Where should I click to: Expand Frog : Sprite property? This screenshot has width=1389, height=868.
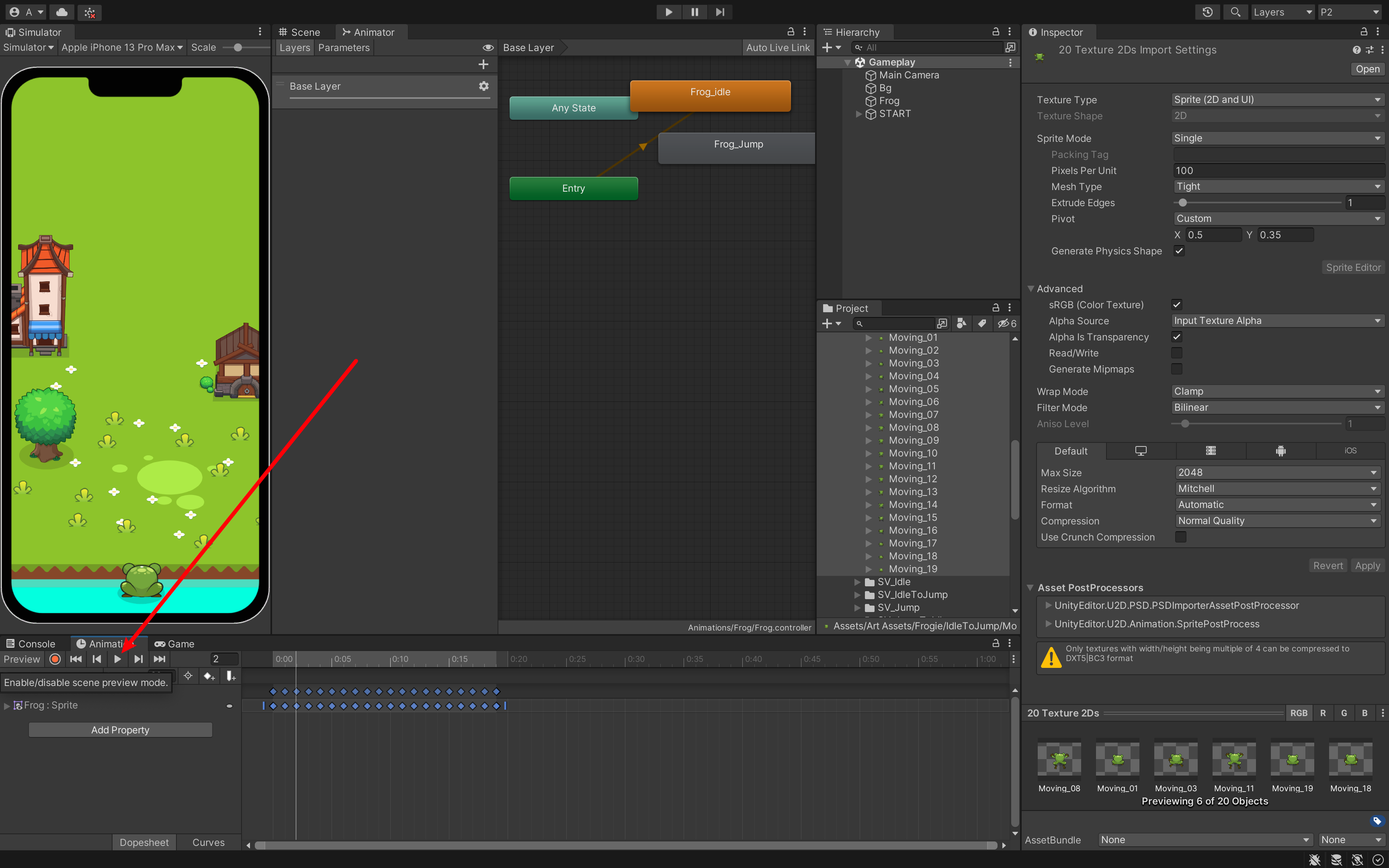click(7, 706)
